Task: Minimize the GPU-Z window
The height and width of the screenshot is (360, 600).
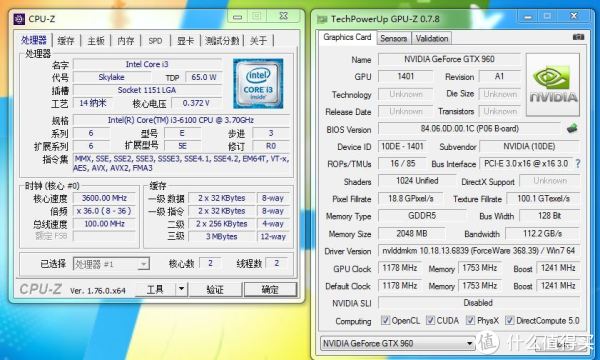Action: (x=528, y=17)
